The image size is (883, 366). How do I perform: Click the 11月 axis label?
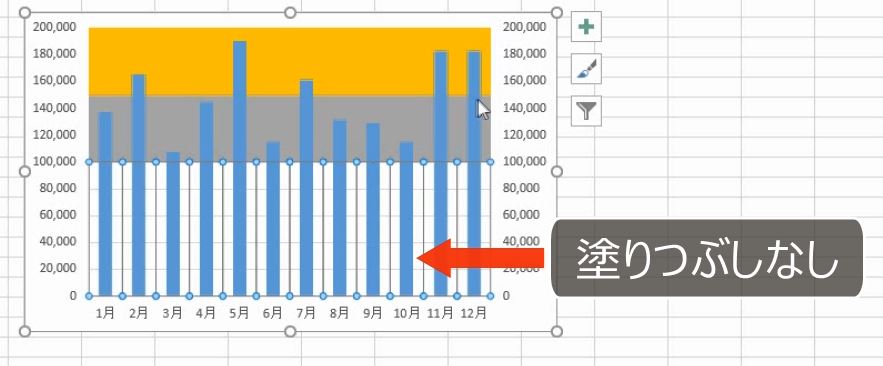click(440, 314)
